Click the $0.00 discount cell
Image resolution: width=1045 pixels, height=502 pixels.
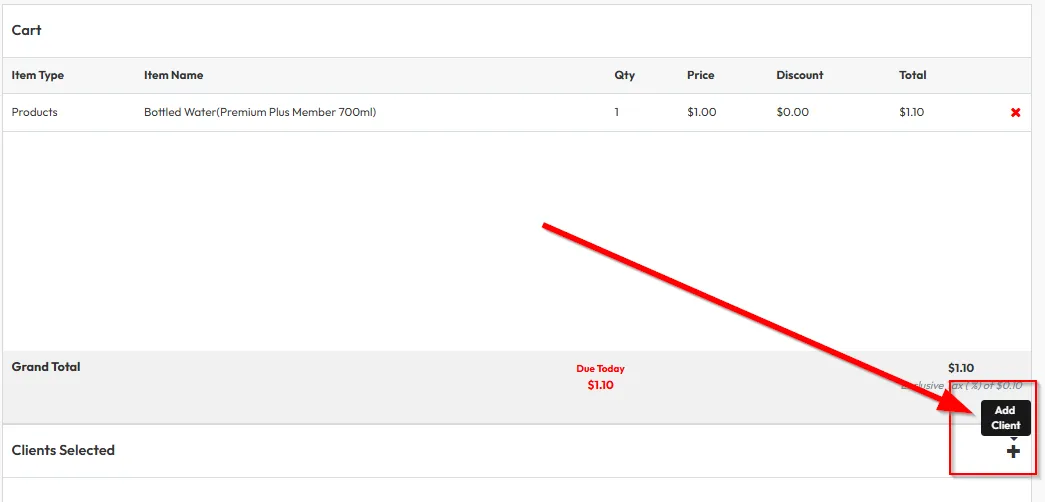click(792, 112)
